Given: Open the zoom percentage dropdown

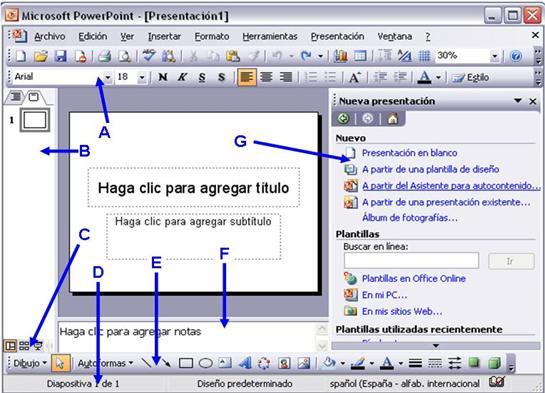Looking at the screenshot, I should point(495,56).
